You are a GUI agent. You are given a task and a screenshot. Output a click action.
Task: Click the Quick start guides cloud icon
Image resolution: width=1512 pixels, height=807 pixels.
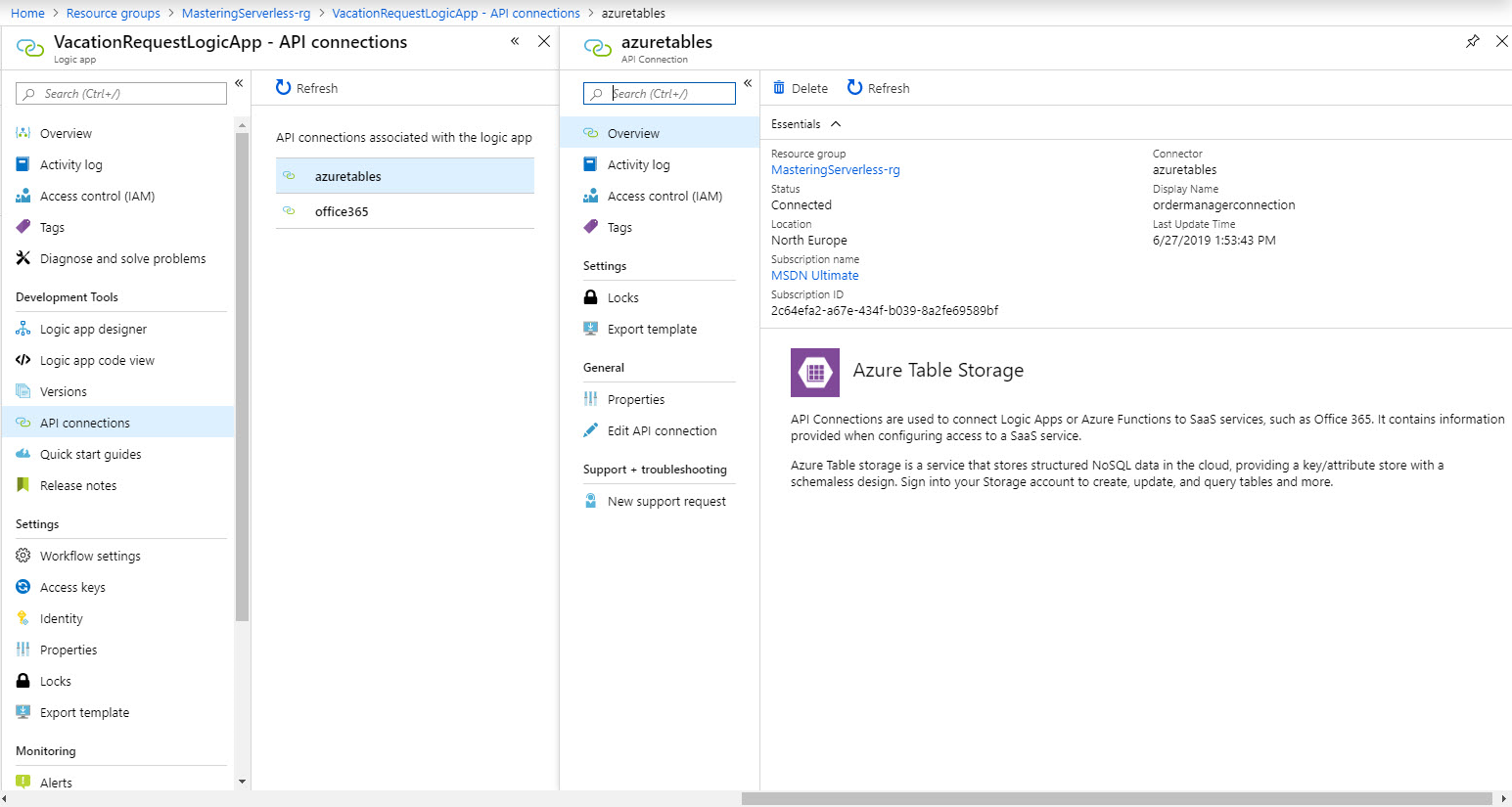[x=23, y=454]
